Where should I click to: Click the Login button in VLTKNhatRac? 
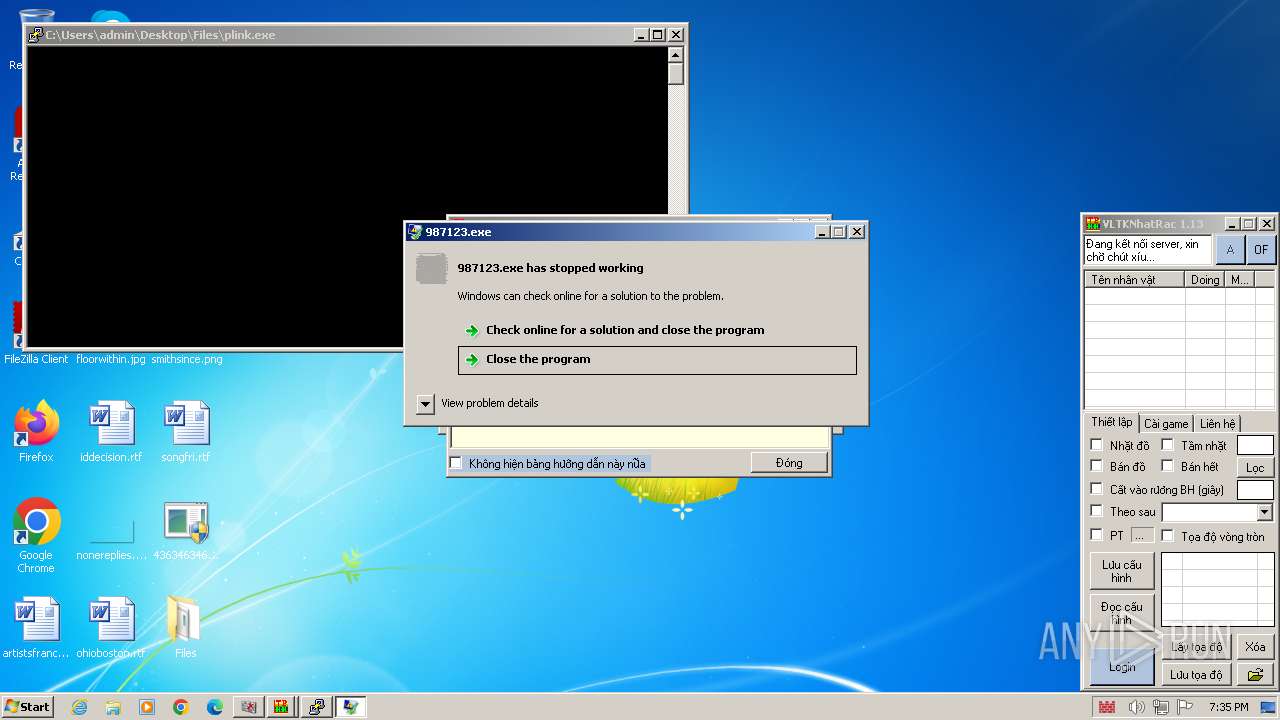[x=1122, y=667]
